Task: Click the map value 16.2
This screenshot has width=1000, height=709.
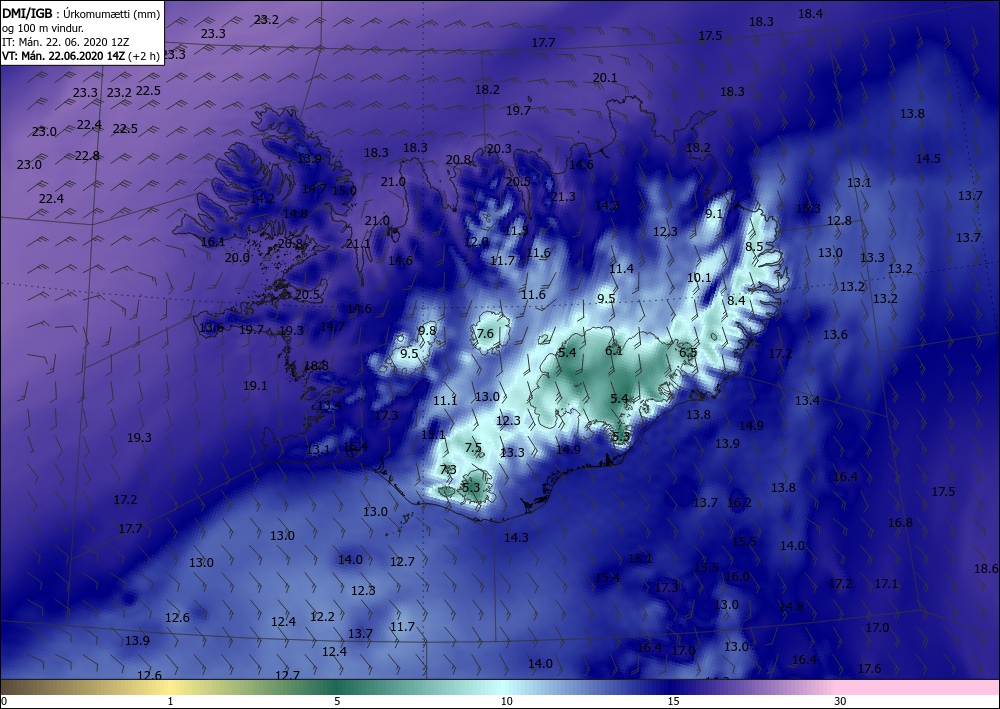Action: pos(739,502)
